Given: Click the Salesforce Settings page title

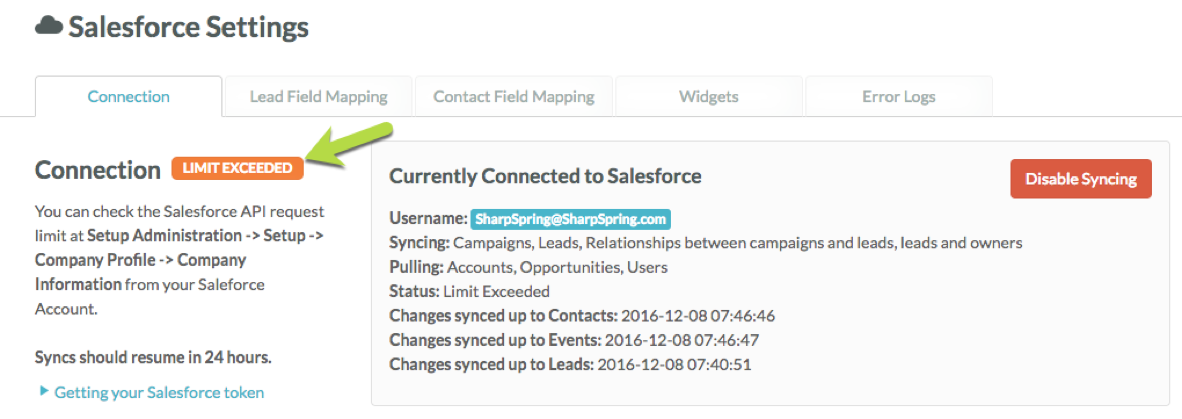Looking at the screenshot, I should click(188, 27).
